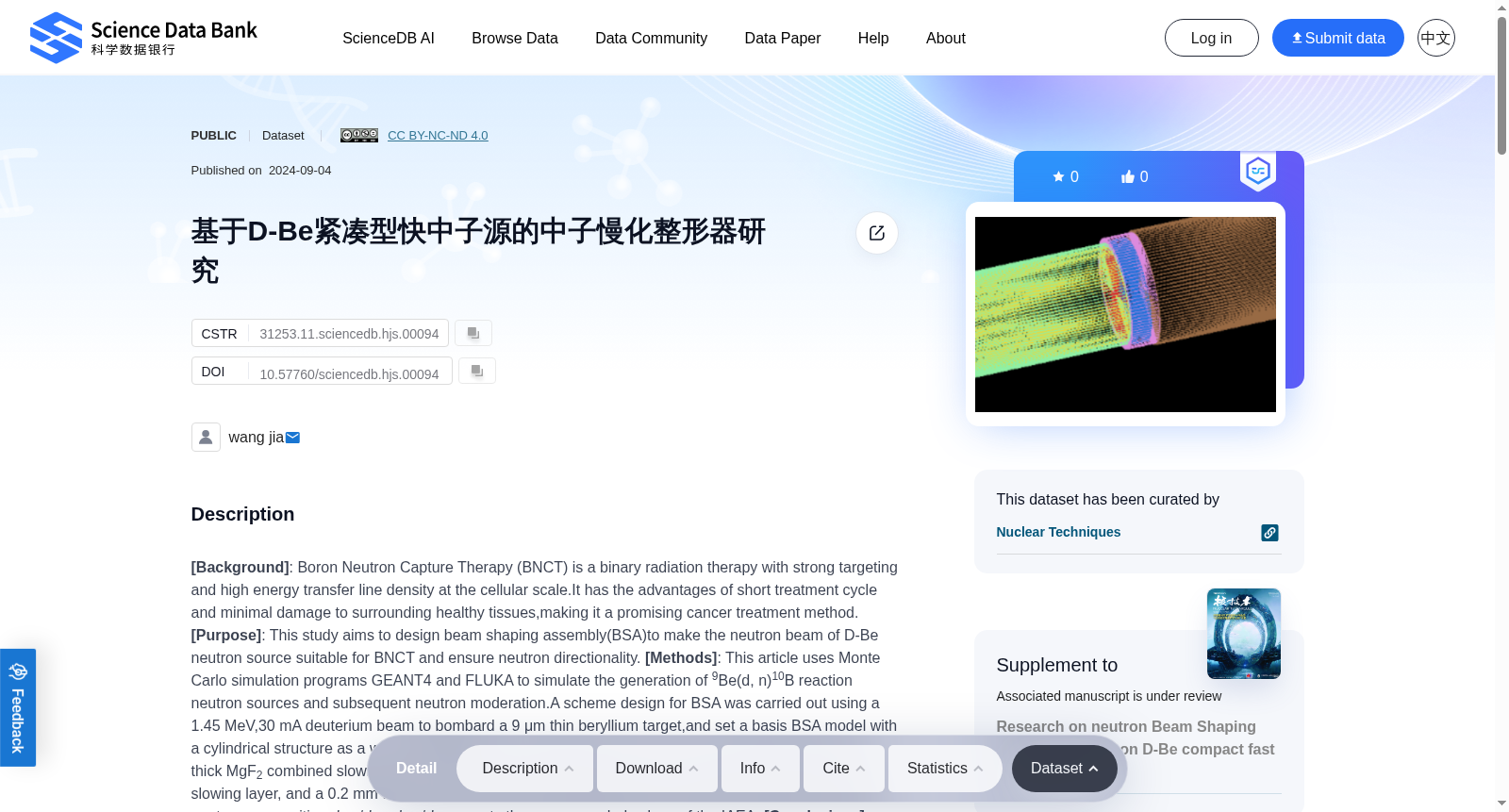Select the Published on date 2024-09-04
Viewport: 1509px width, 812px height.
point(300,171)
